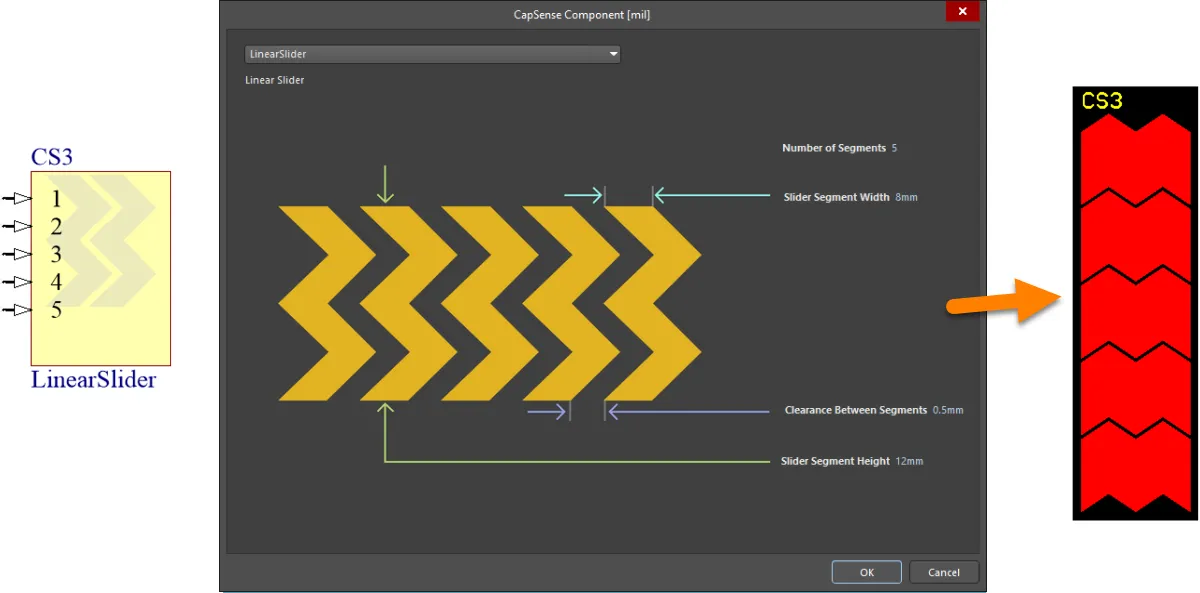This screenshot has width=1200, height=593.
Task: Click the yellow CS3 designator on PCB footprint
Action: point(1102,100)
